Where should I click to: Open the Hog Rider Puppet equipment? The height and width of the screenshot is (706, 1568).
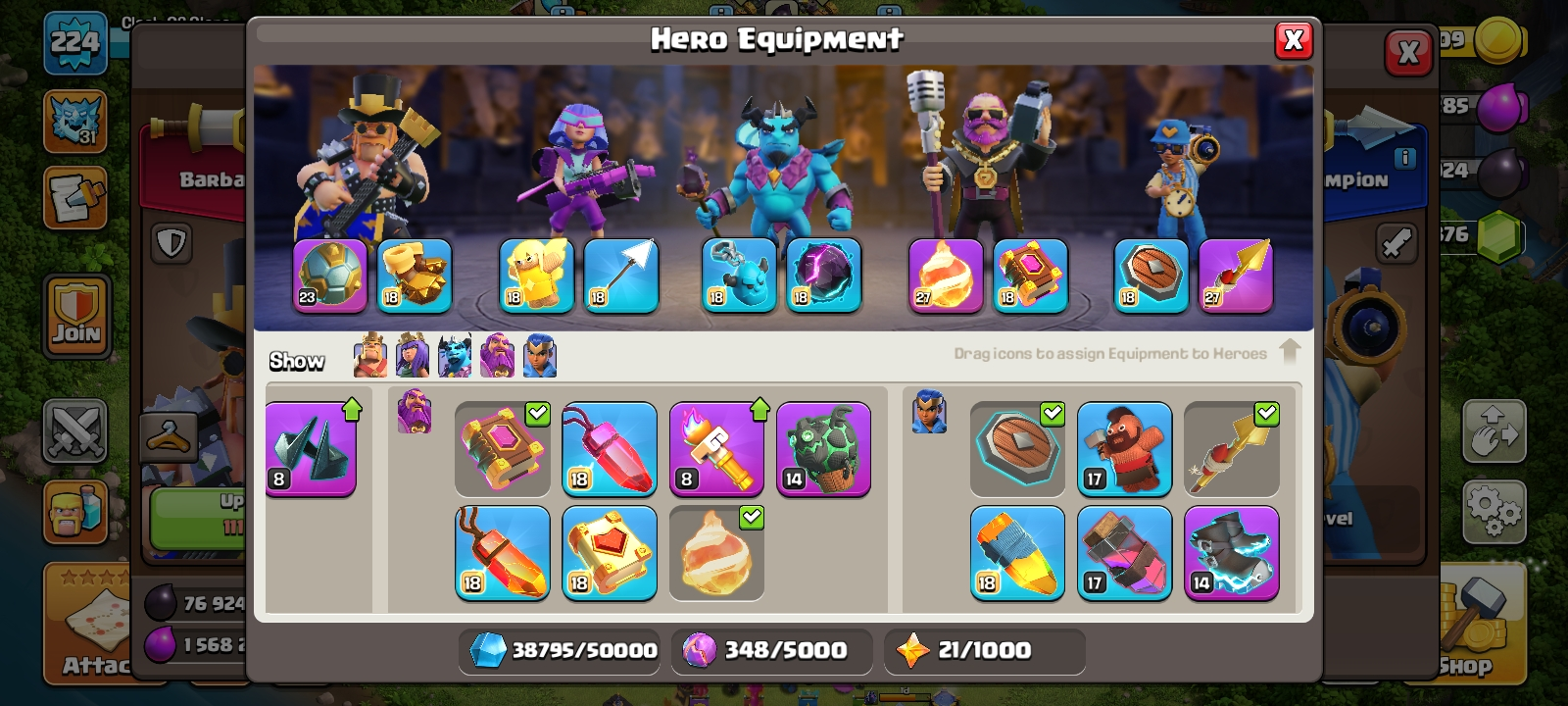pos(1124,448)
